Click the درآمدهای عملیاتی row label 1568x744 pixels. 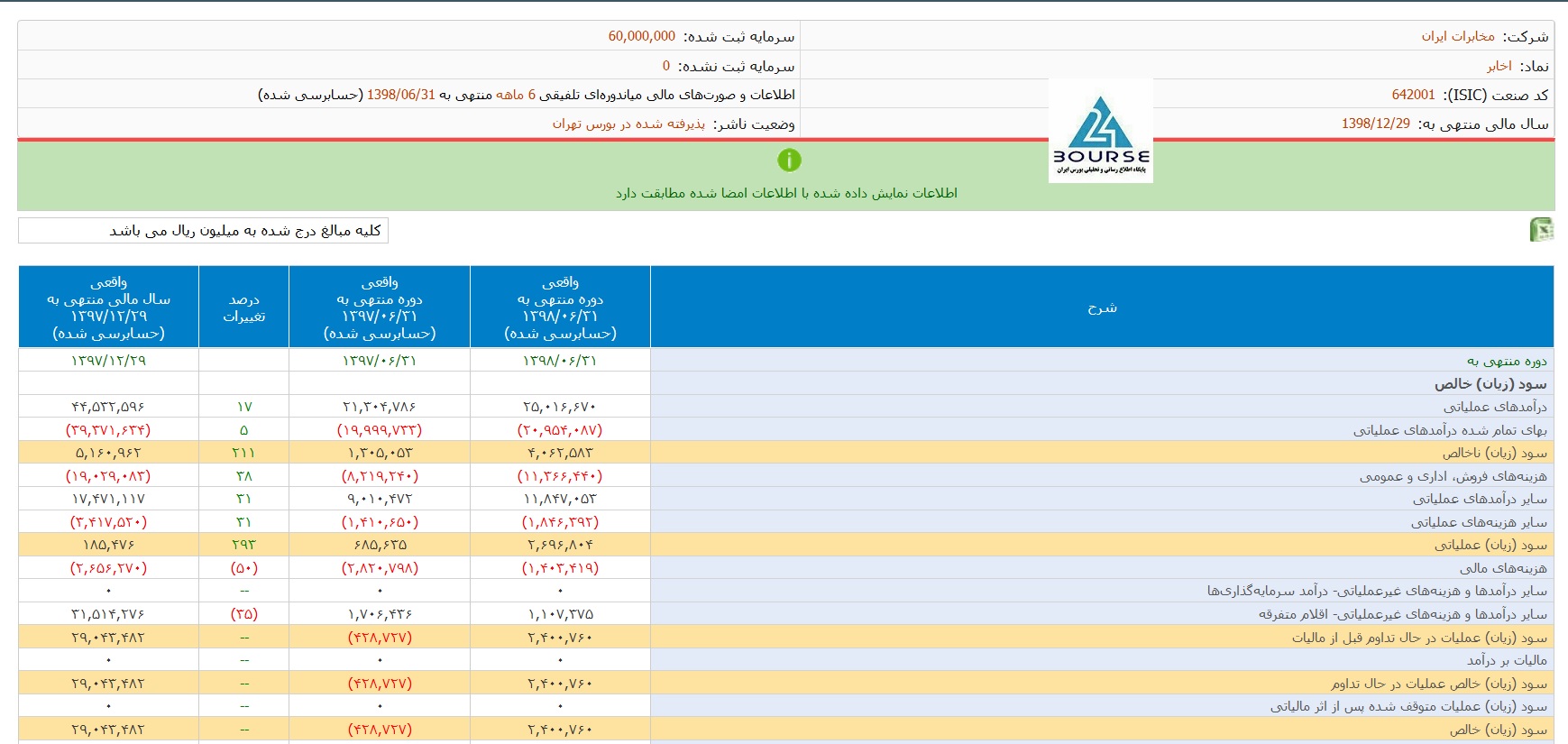pos(1494,407)
